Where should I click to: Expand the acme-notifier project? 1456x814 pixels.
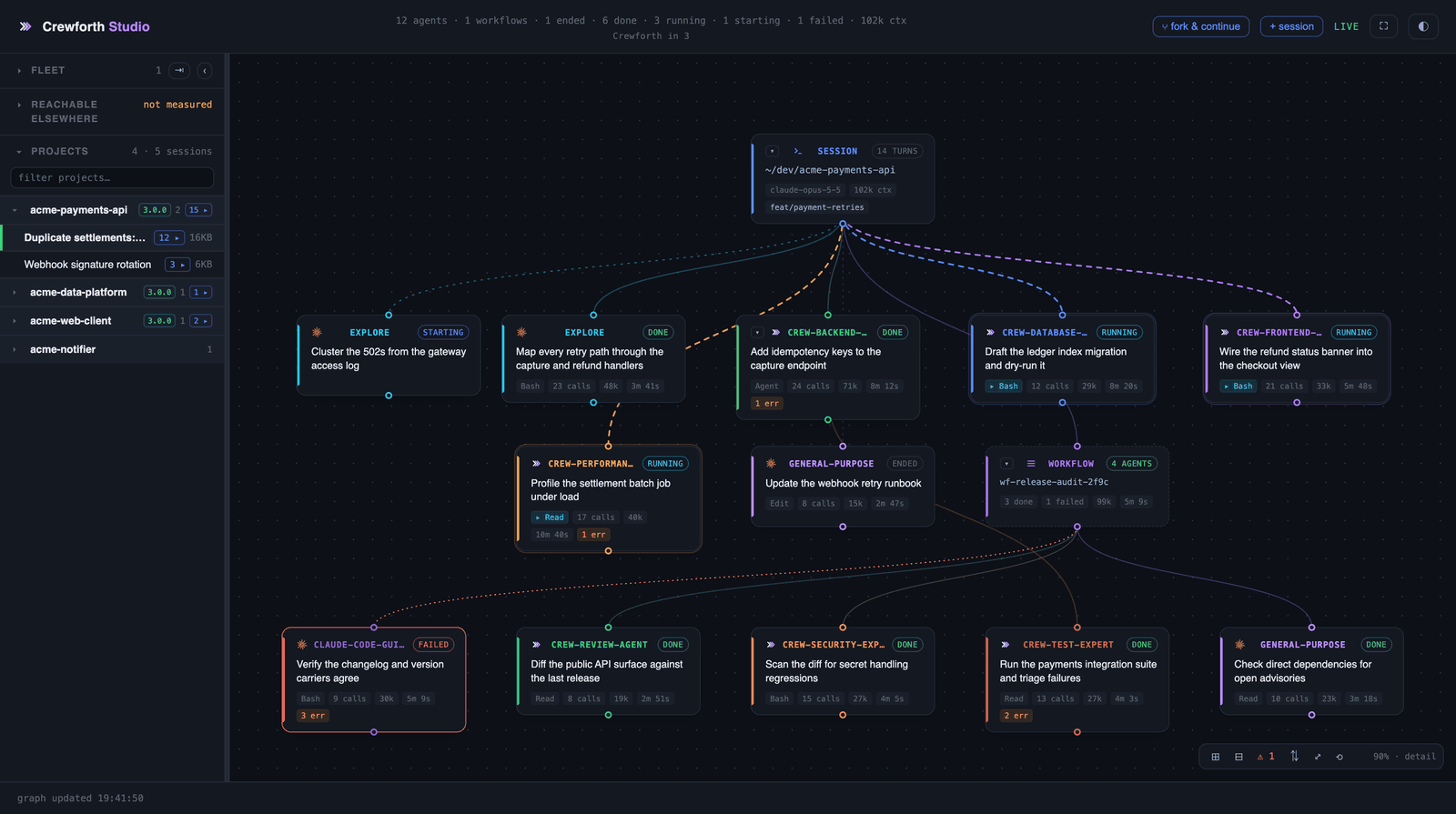tap(15, 349)
